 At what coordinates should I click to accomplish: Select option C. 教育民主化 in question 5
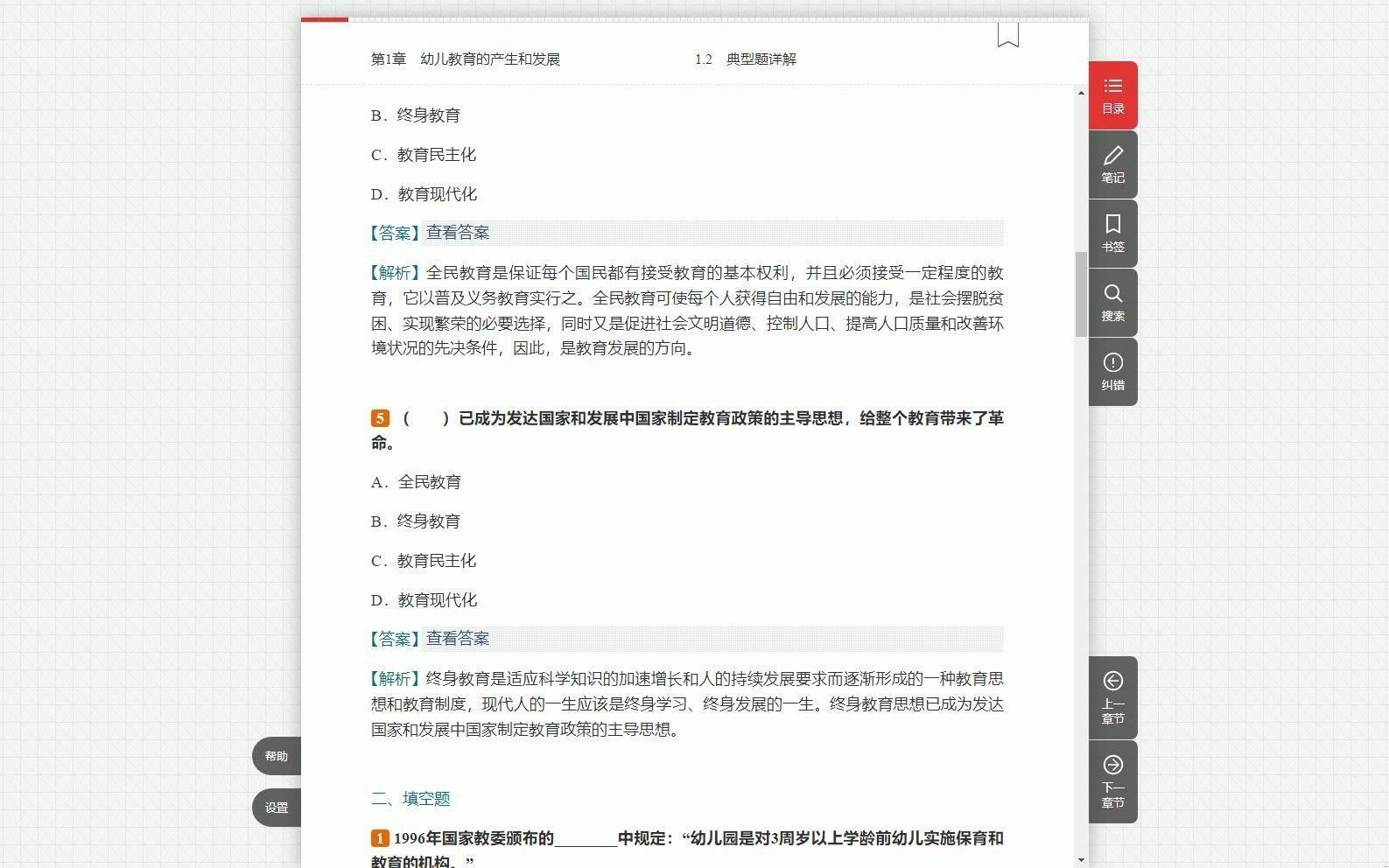point(424,561)
